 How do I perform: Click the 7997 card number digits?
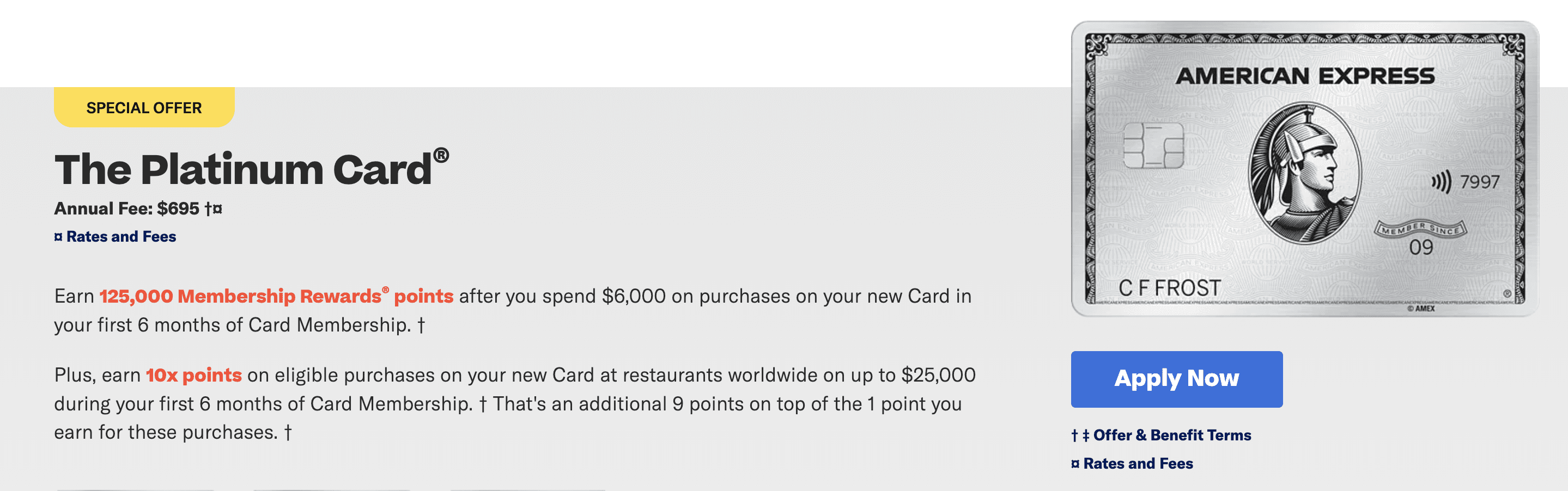pos(1480,182)
